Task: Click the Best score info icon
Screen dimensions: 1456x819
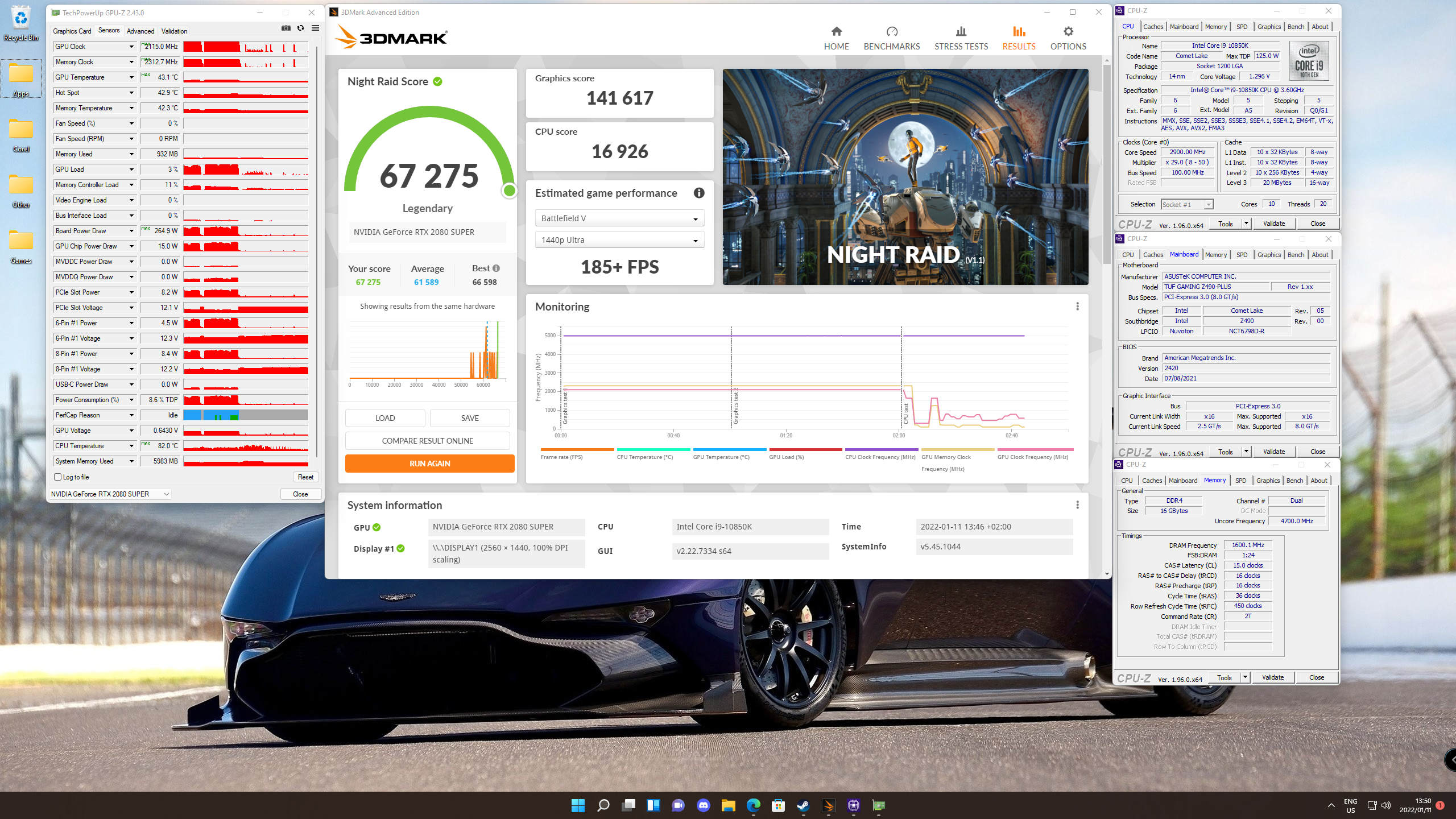Action: (x=496, y=268)
